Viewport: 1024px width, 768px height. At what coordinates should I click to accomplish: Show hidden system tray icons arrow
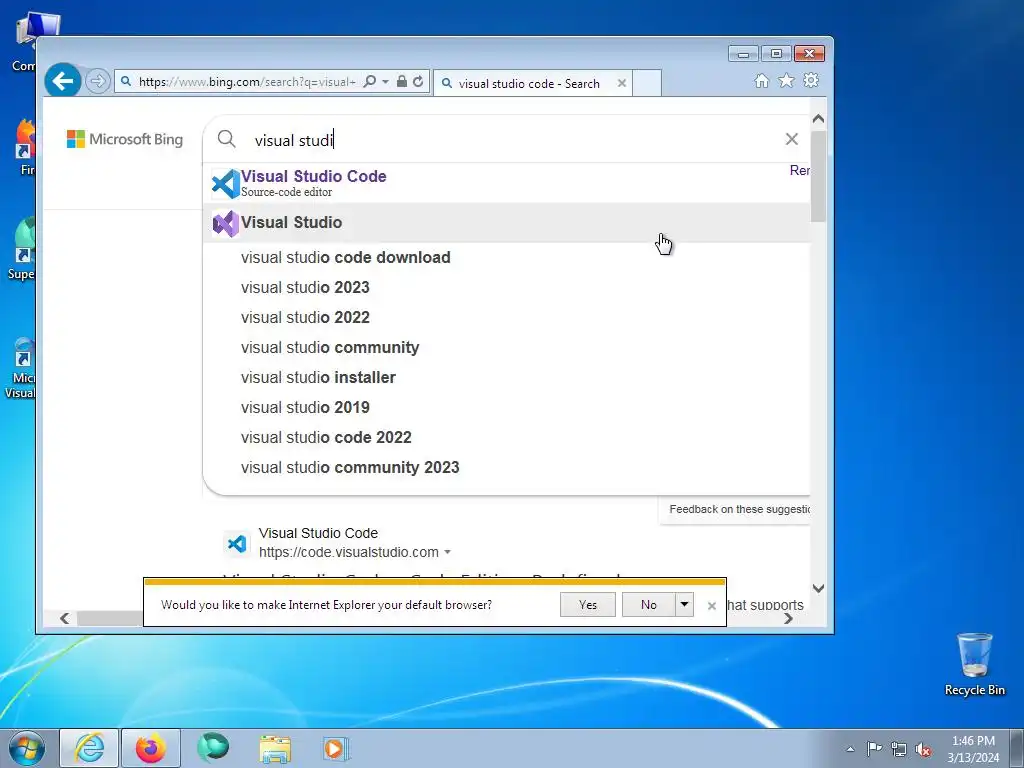point(850,749)
